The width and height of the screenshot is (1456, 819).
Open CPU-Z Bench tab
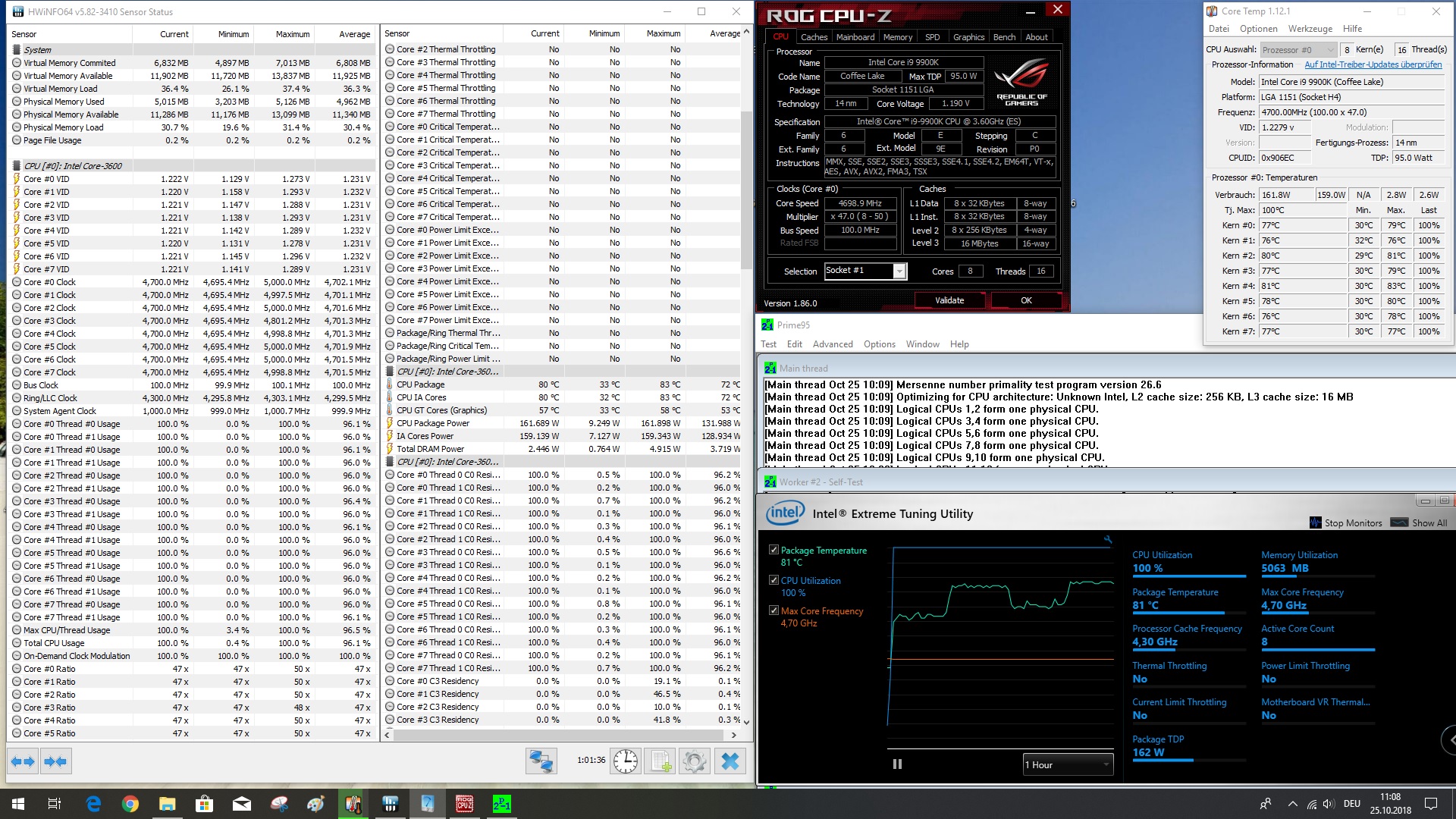(1004, 37)
